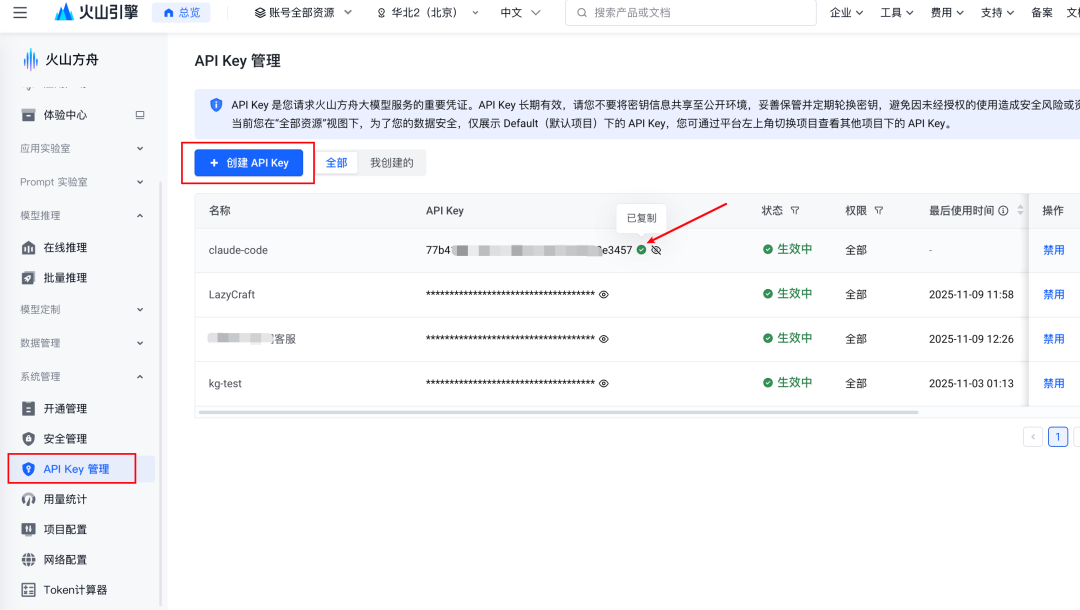The height and width of the screenshot is (610, 1080).
Task: Click the hamburger menu icon top left
Action: coord(22,13)
